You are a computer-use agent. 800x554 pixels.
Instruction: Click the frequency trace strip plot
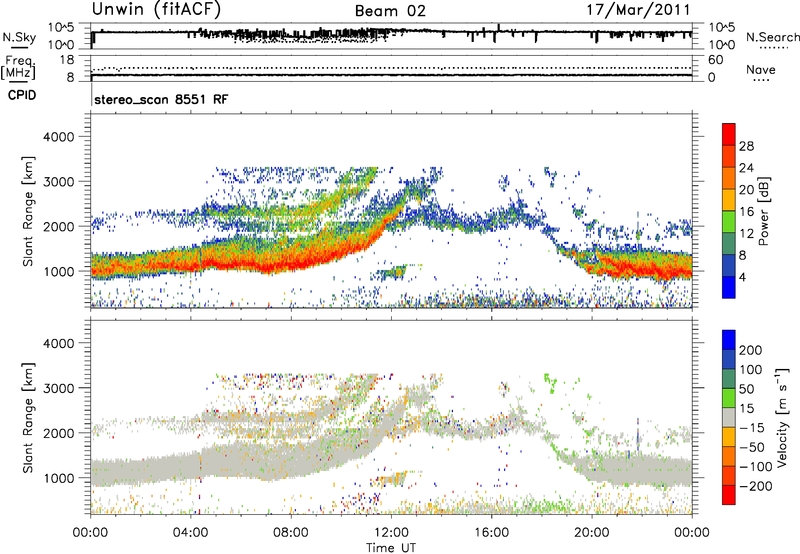[x=391, y=68]
